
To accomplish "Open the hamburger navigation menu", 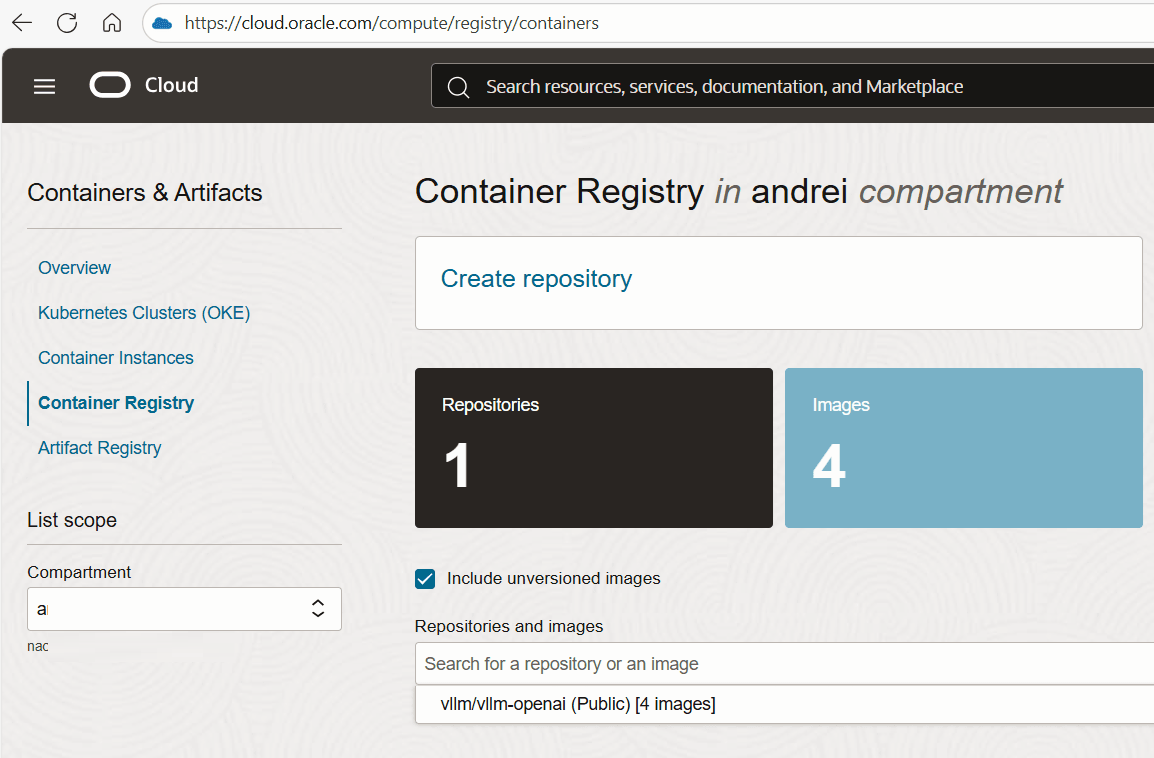I will point(44,86).
